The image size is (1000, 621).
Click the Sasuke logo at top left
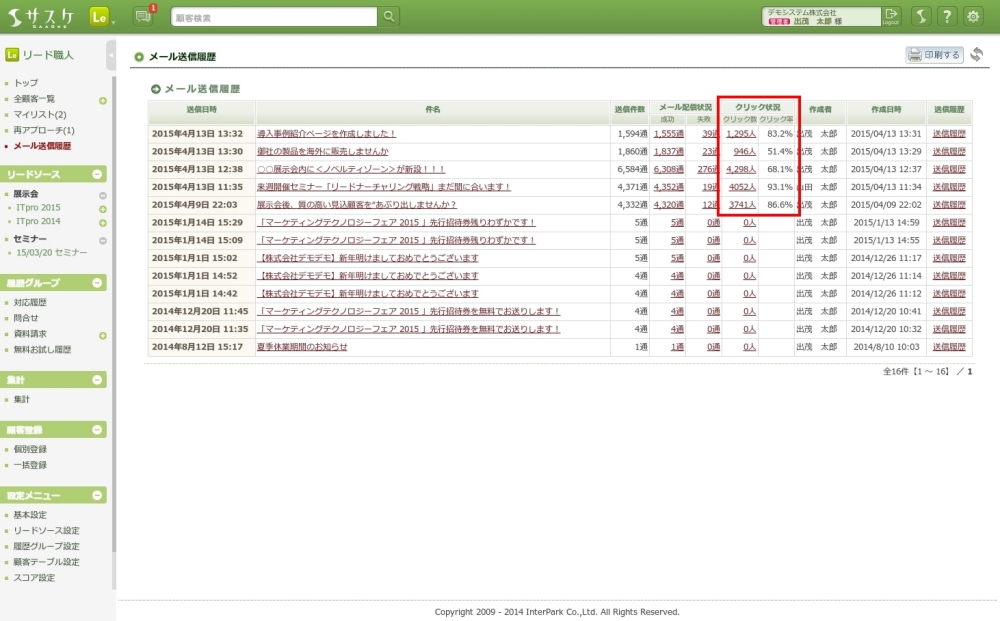[x=40, y=16]
